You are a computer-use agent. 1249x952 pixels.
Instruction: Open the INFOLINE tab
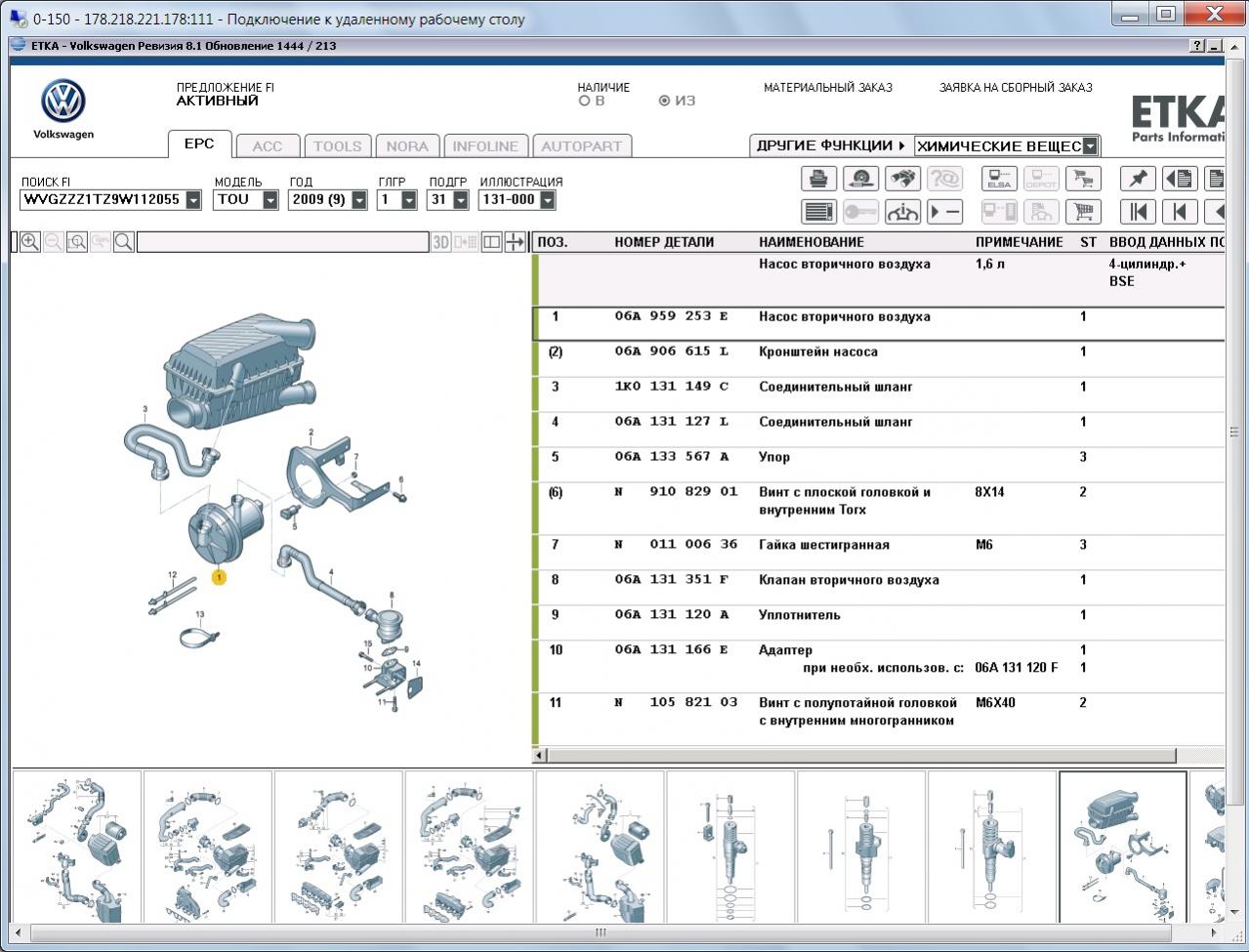click(x=485, y=145)
